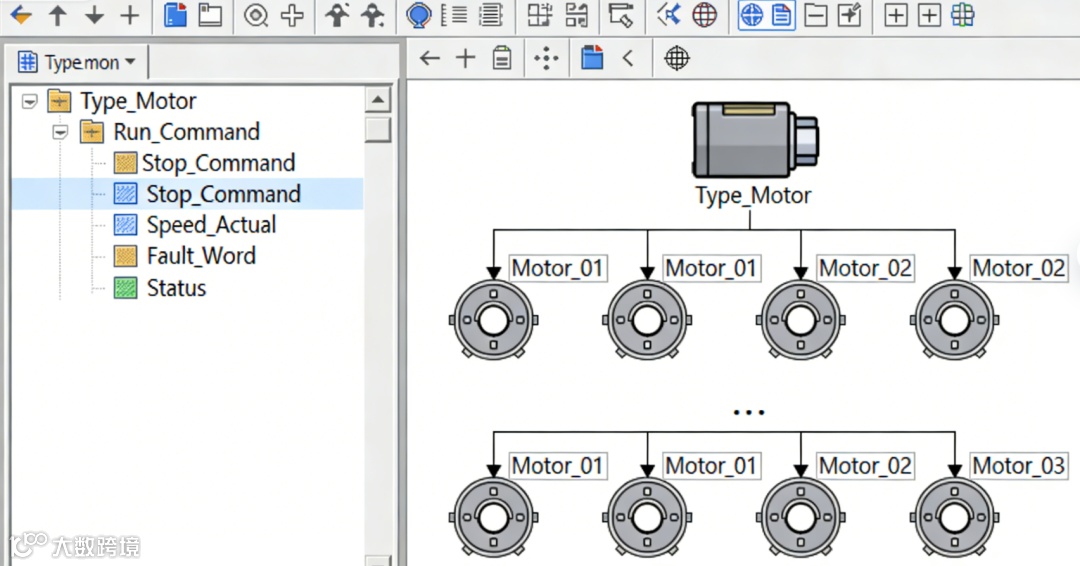Click the window layout panel icon

(210, 14)
